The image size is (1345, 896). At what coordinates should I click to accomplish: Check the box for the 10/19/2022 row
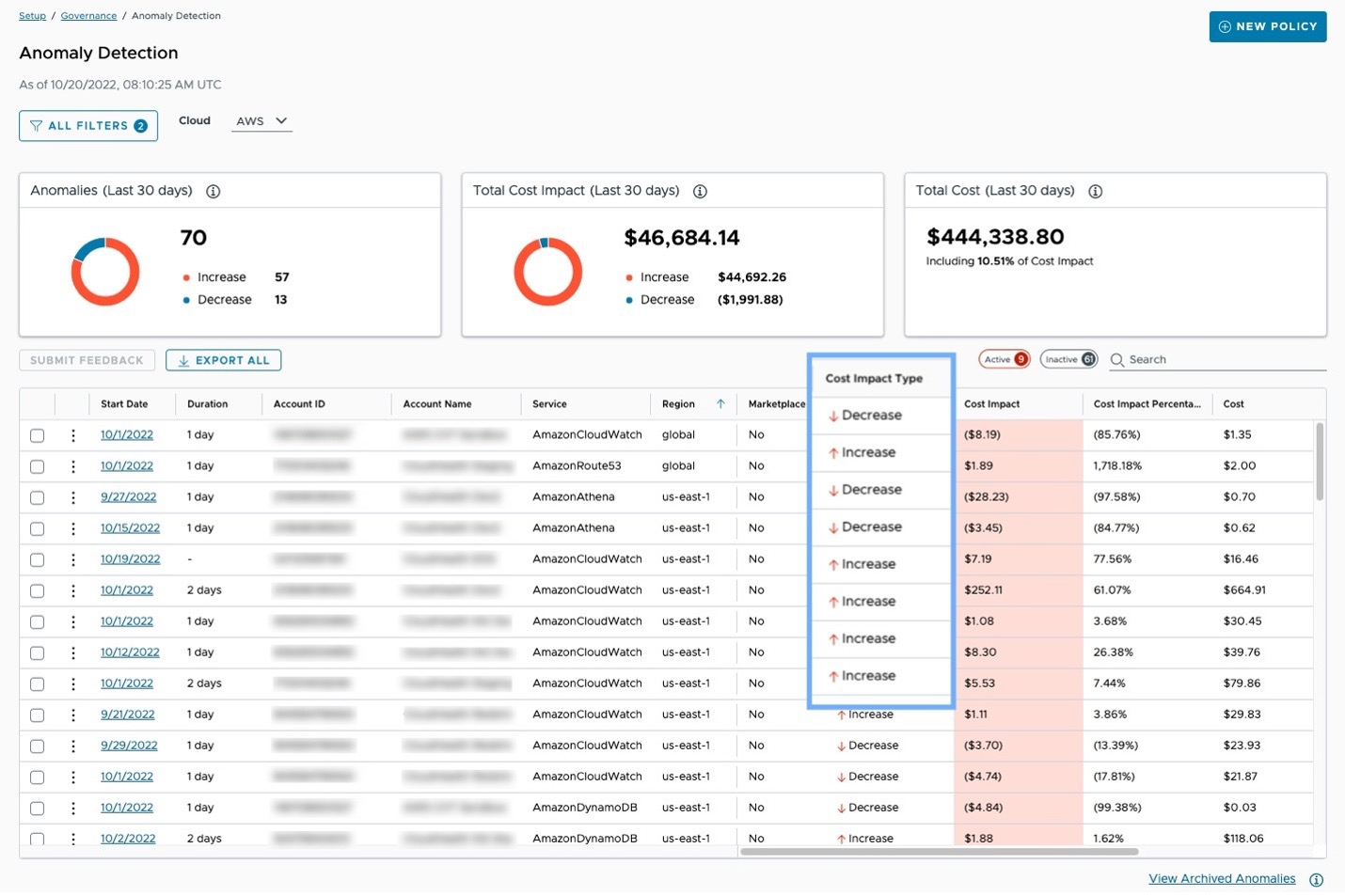point(37,559)
